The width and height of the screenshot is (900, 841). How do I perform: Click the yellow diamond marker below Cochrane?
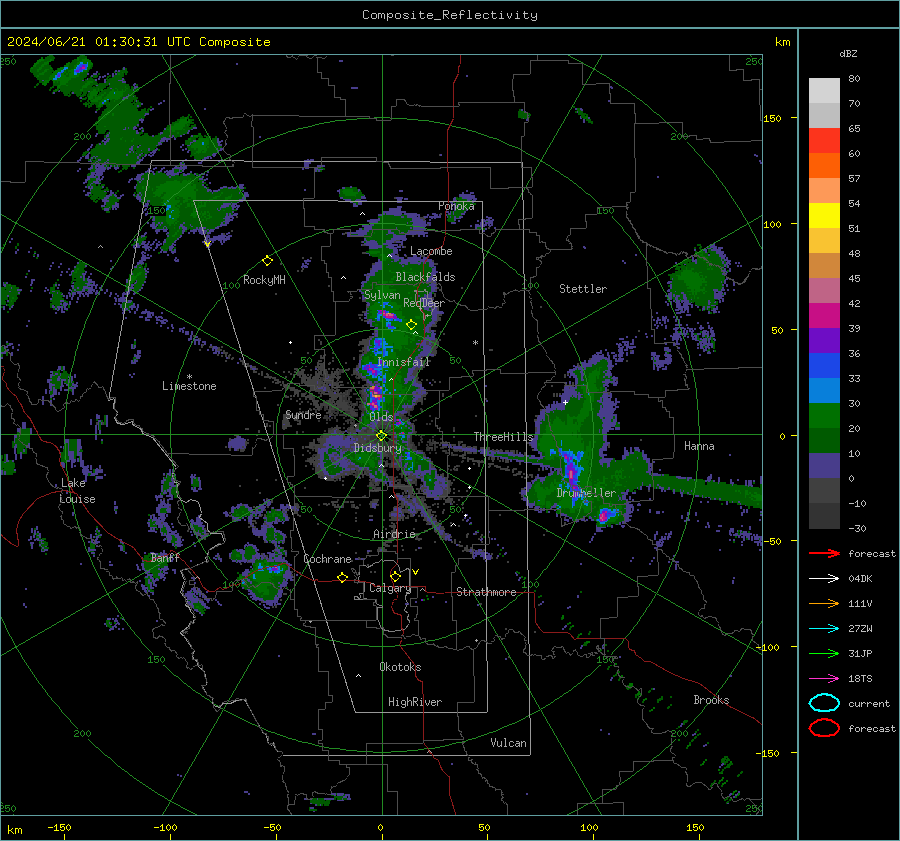click(x=343, y=577)
